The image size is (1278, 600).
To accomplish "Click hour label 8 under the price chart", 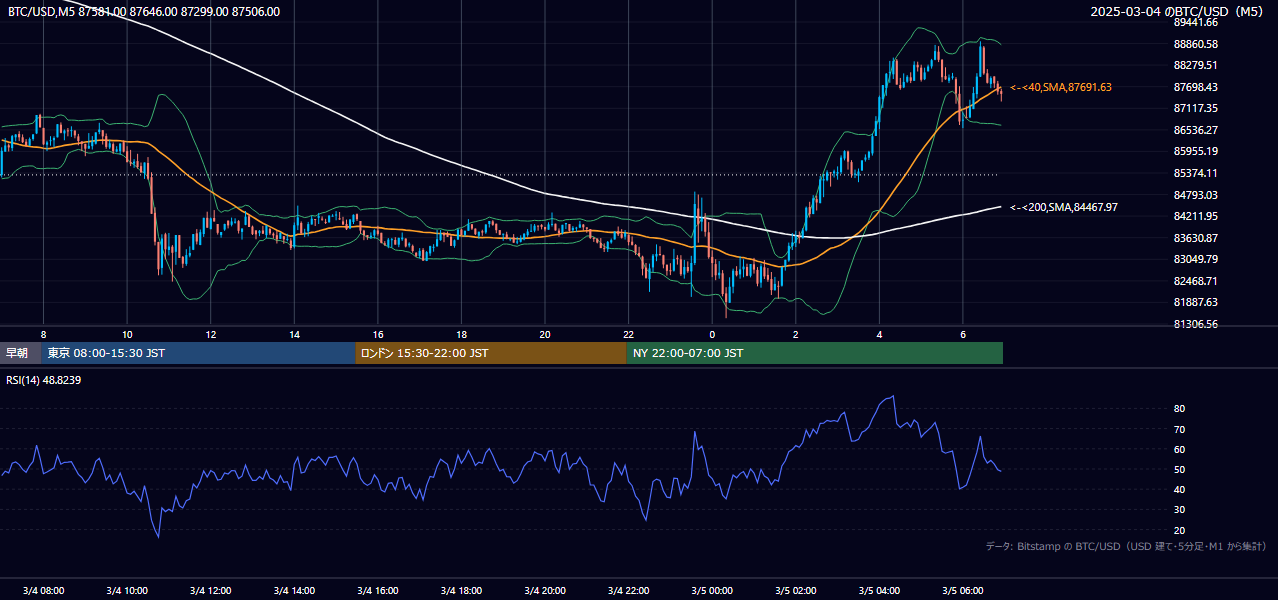I will click(x=43, y=334).
